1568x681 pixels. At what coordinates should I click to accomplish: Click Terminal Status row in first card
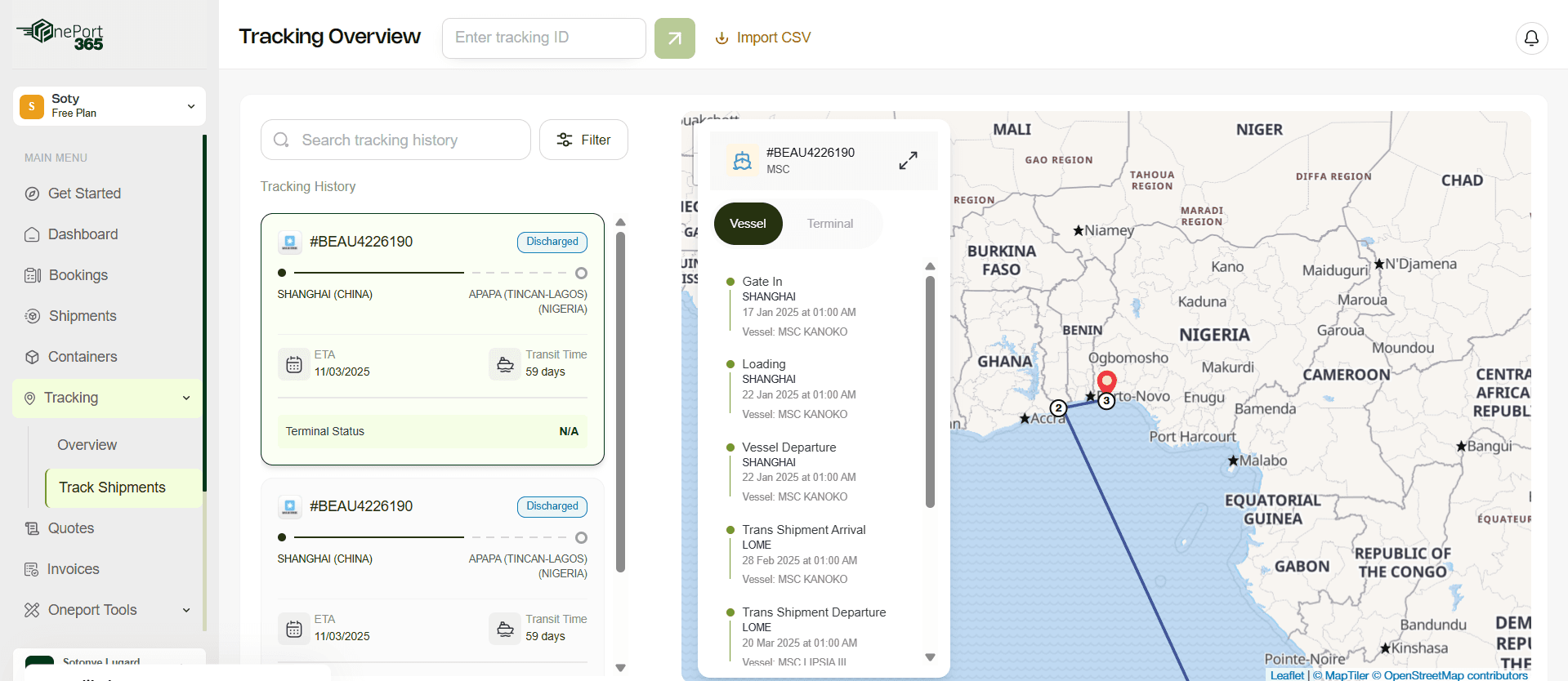tap(432, 431)
